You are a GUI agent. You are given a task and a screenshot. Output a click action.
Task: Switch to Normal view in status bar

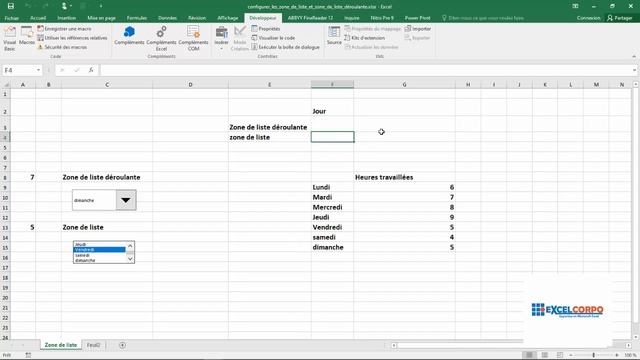(x=529, y=355)
